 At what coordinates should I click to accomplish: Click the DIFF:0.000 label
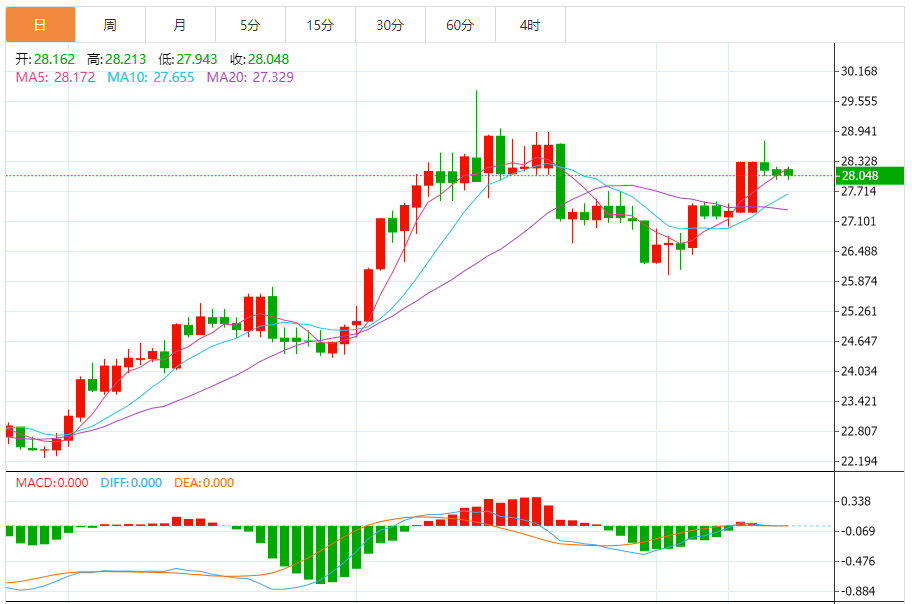click(131, 483)
